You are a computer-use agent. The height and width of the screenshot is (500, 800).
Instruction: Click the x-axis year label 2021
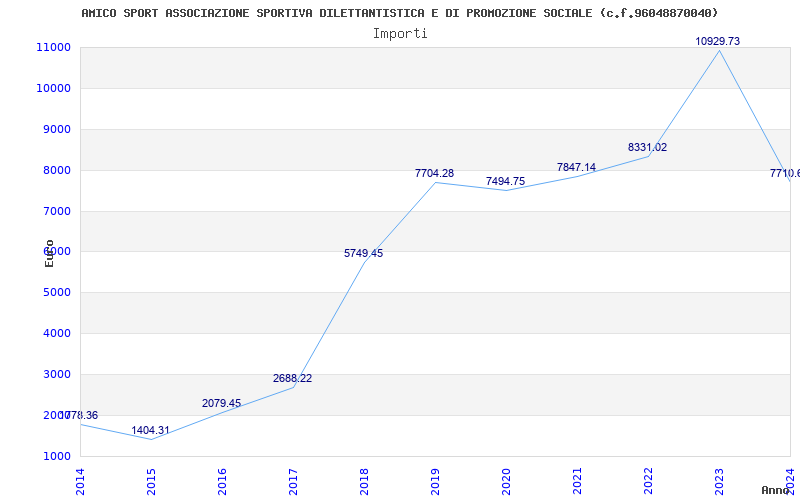point(577,482)
